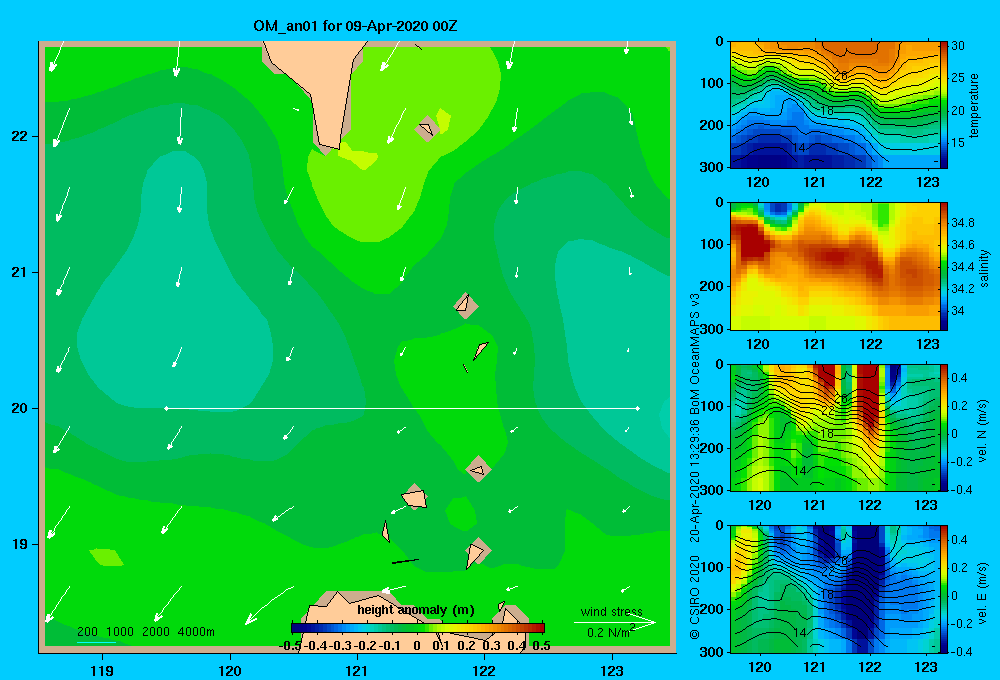Click the vel. N colorbar strip
Screen dimensions: 1000x680
pyautogui.click(x=944, y=428)
